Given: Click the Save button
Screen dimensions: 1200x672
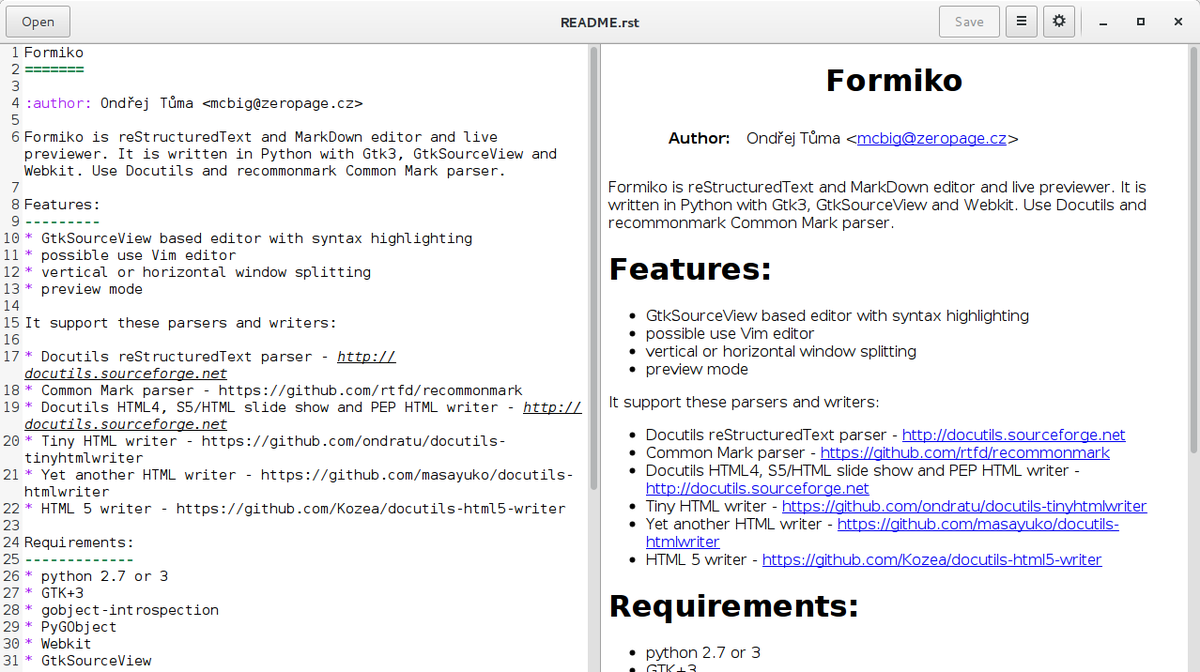Looking at the screenshot, I should 968,21.
